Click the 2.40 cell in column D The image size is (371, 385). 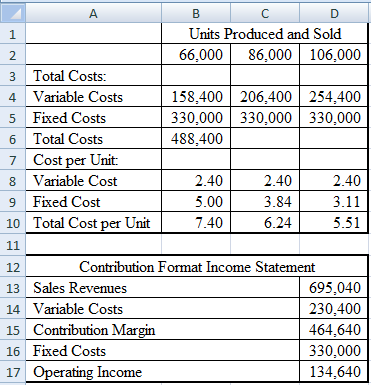pos(334,181)
